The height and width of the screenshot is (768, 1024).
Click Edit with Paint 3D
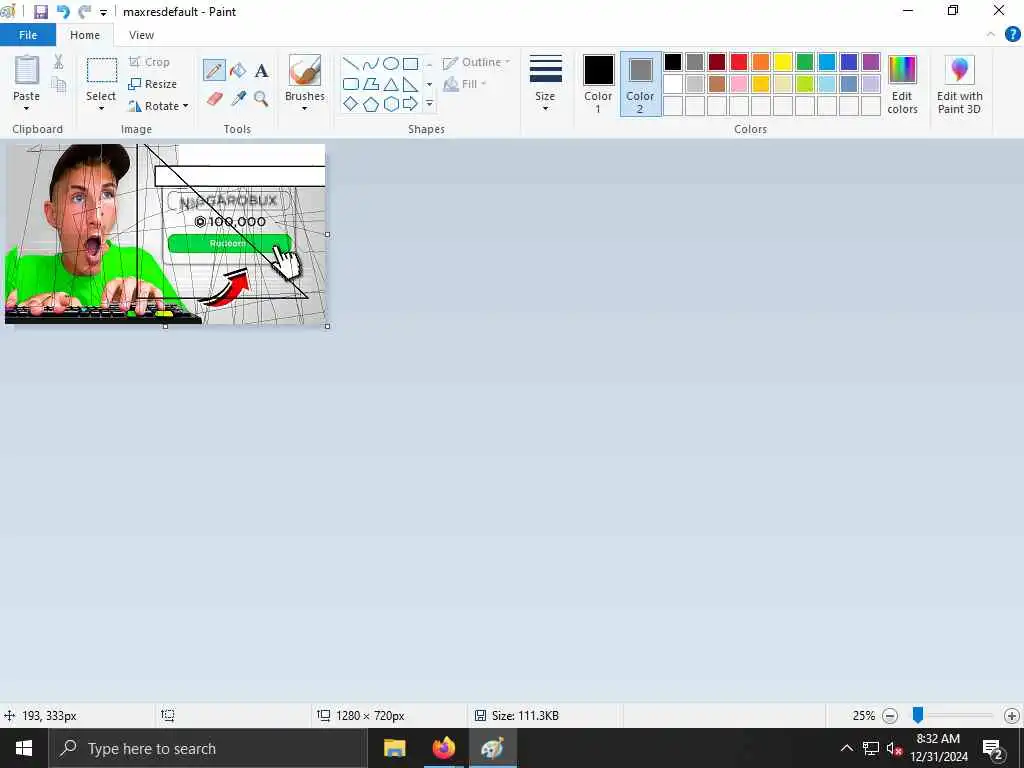pos(959,84)
